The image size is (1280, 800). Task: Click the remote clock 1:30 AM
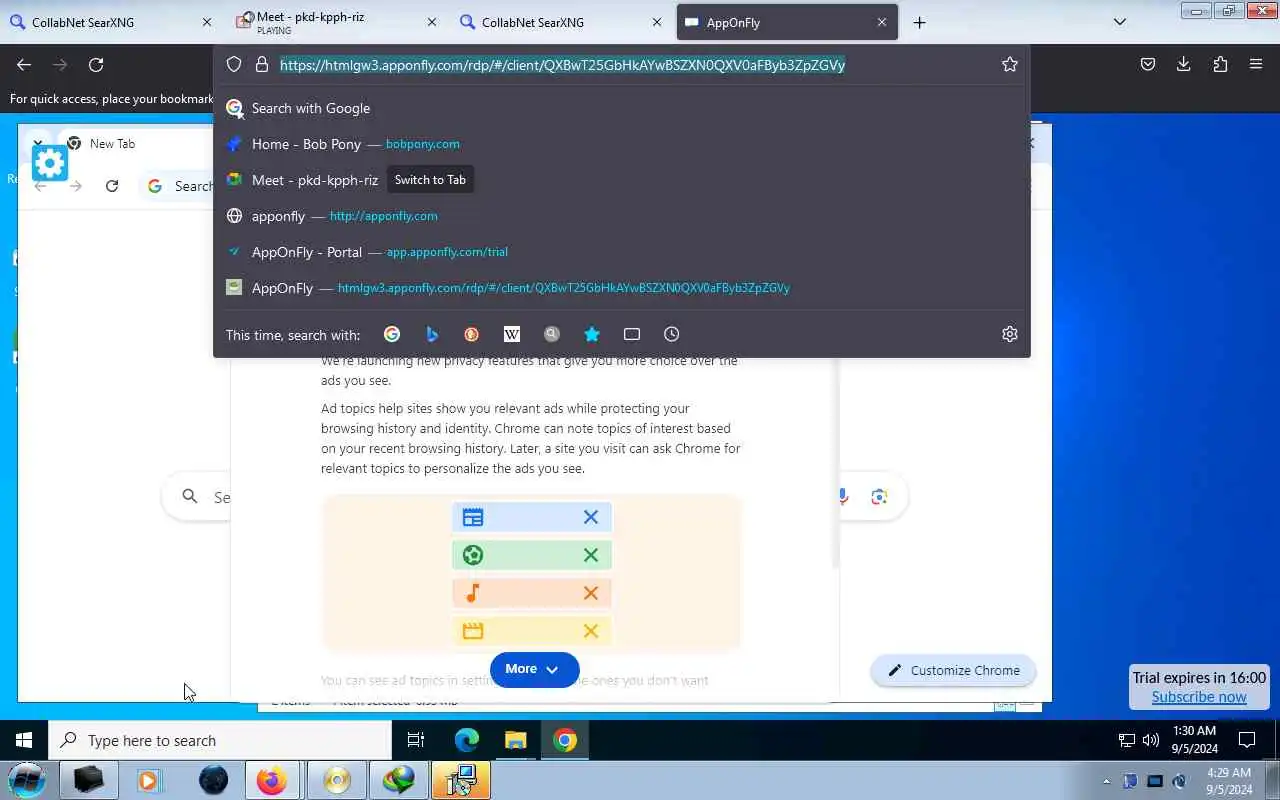tap(1194, 731)
